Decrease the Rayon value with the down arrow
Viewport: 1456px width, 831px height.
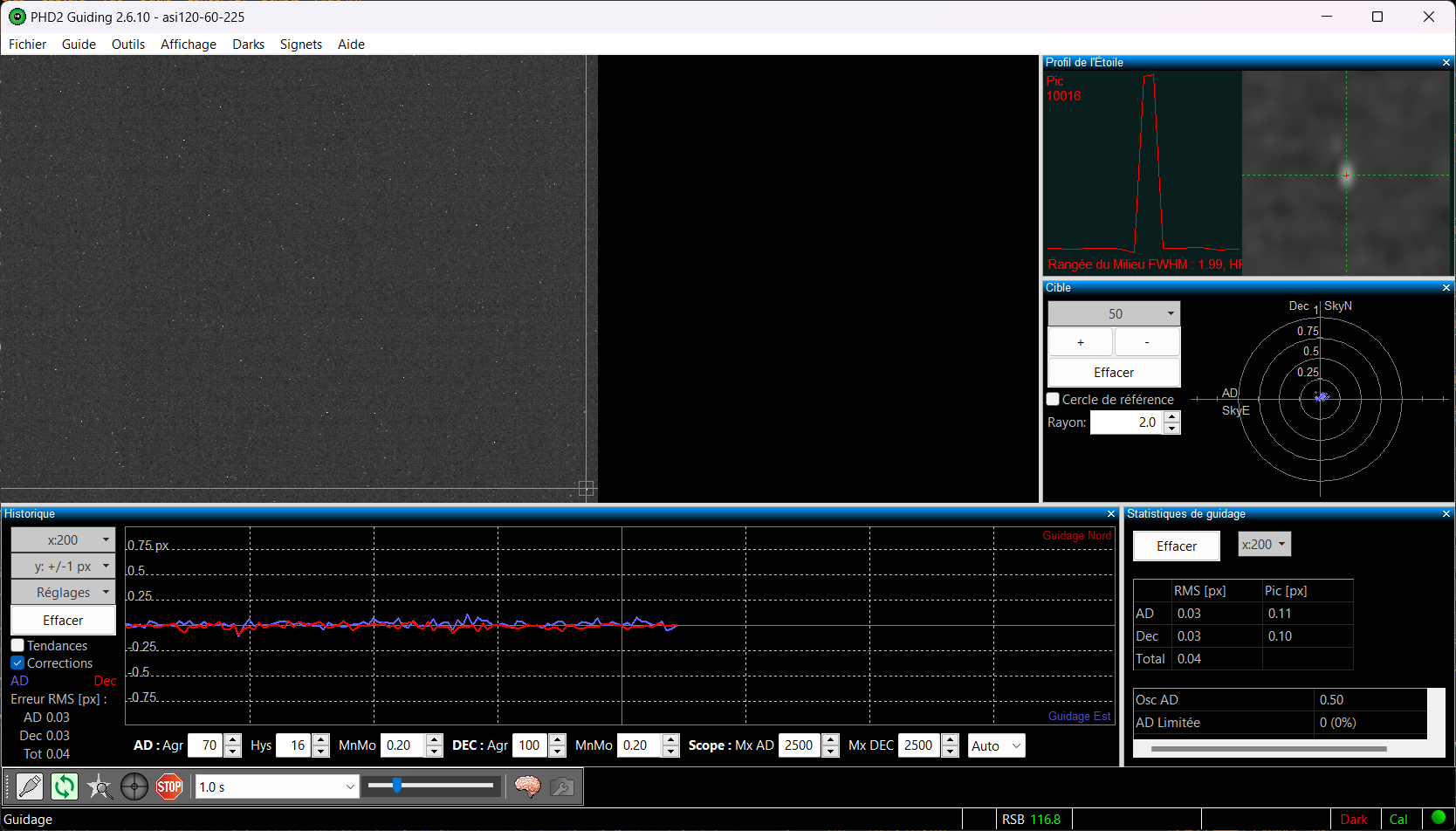point(1172,429)
